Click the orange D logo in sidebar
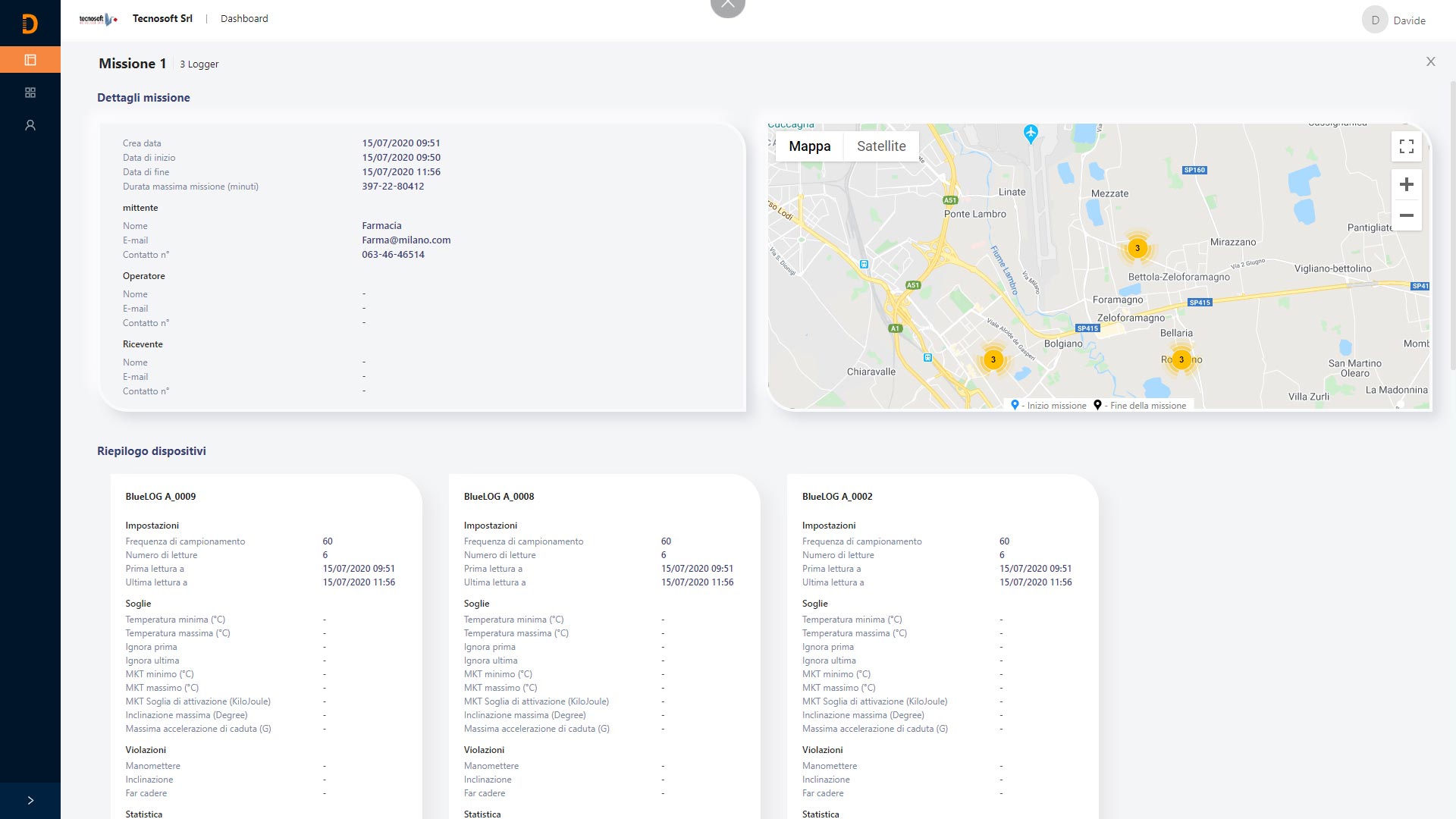 pyautogui.click(x=30, y=24)
